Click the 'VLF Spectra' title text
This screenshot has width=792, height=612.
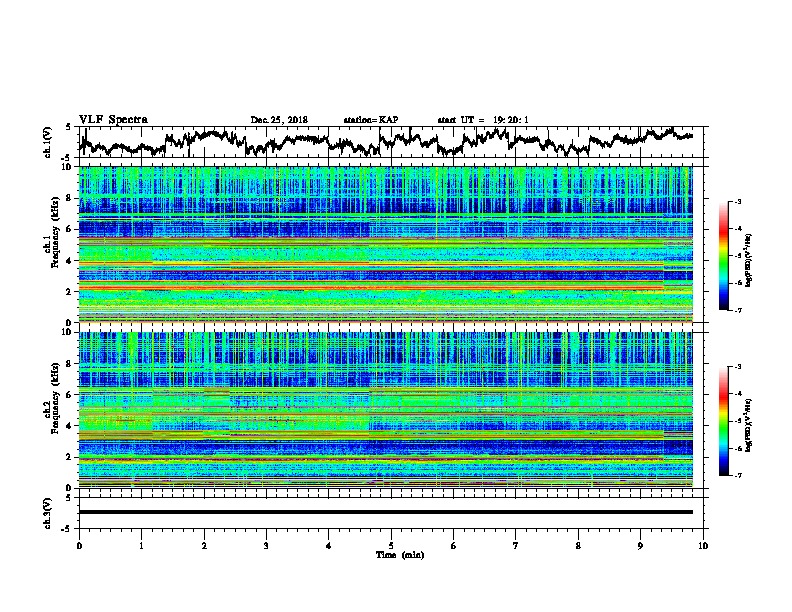click(x=113, y=120)
